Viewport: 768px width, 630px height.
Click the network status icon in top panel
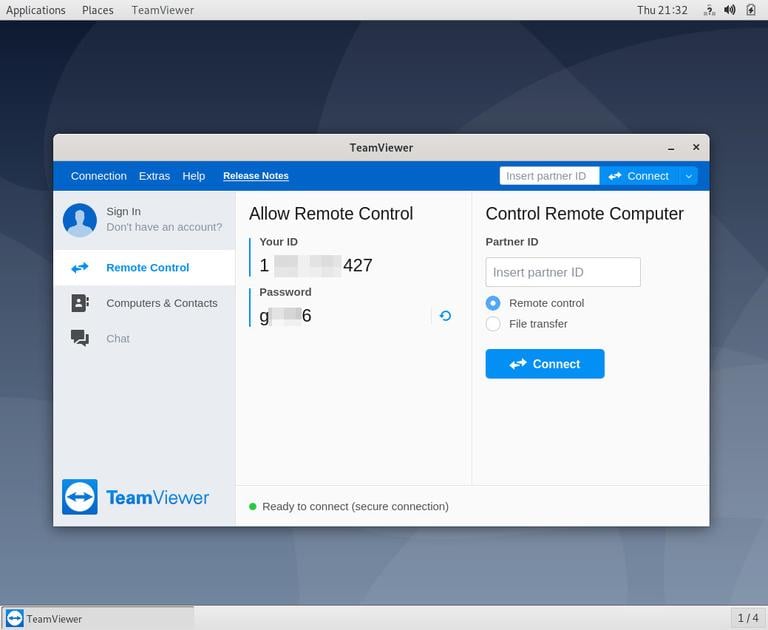709,10
